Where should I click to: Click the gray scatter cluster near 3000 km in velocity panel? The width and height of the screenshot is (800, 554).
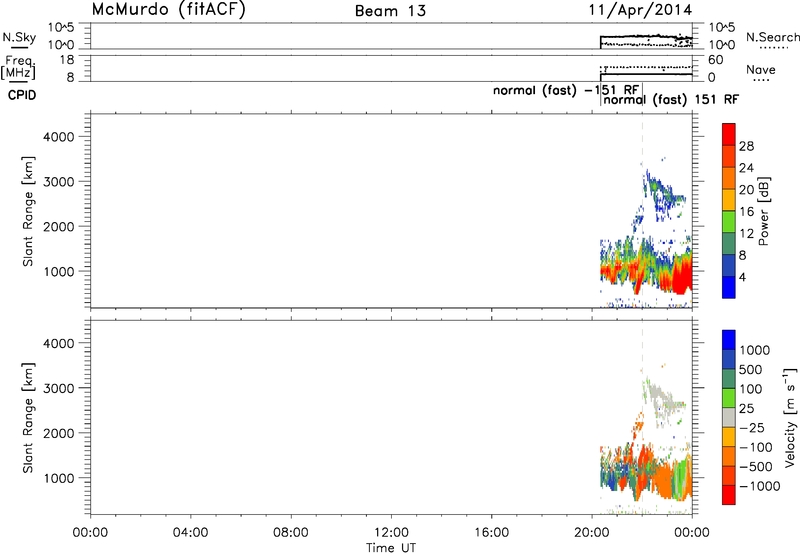[662, 398]
